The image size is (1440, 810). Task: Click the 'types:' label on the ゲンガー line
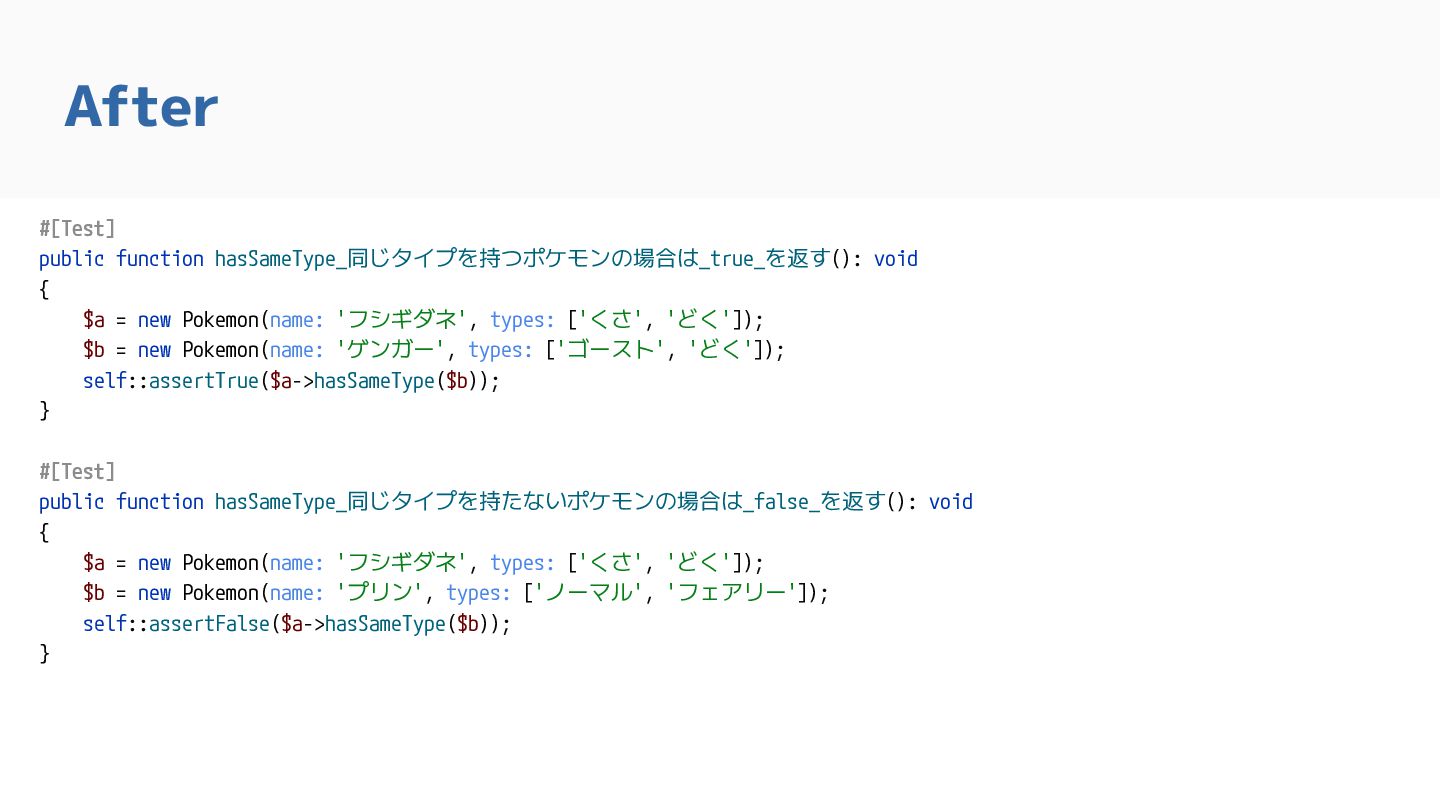(501, 350)
